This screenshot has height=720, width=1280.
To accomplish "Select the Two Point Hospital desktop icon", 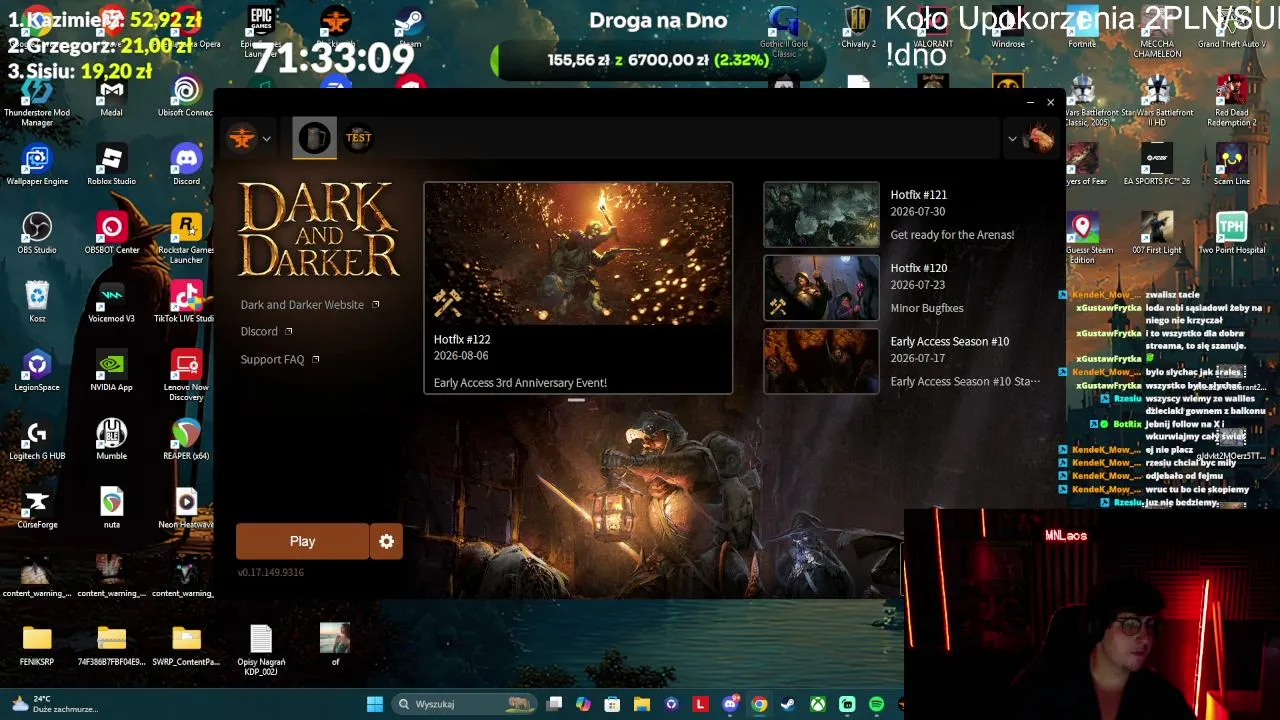I will tap(1232, 233).
